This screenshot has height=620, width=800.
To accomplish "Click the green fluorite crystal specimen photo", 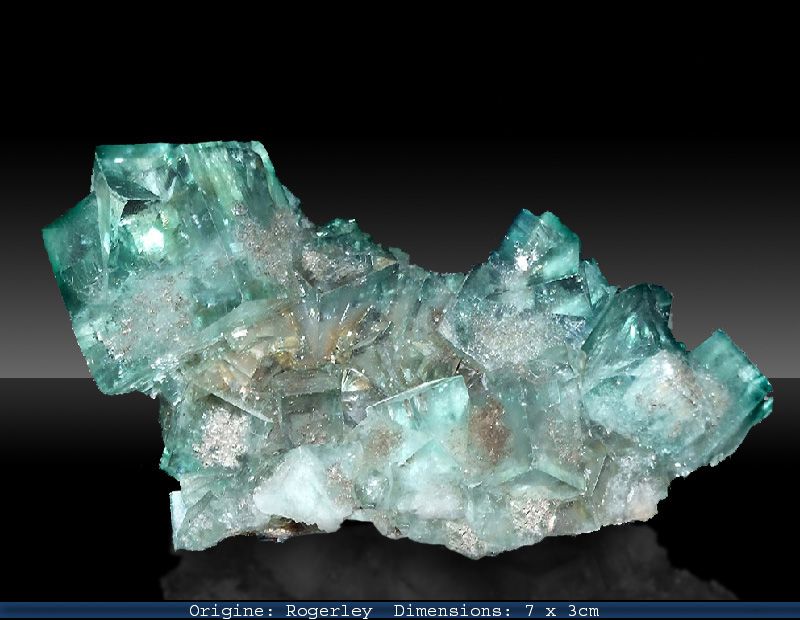I will (x=407, y=349).
